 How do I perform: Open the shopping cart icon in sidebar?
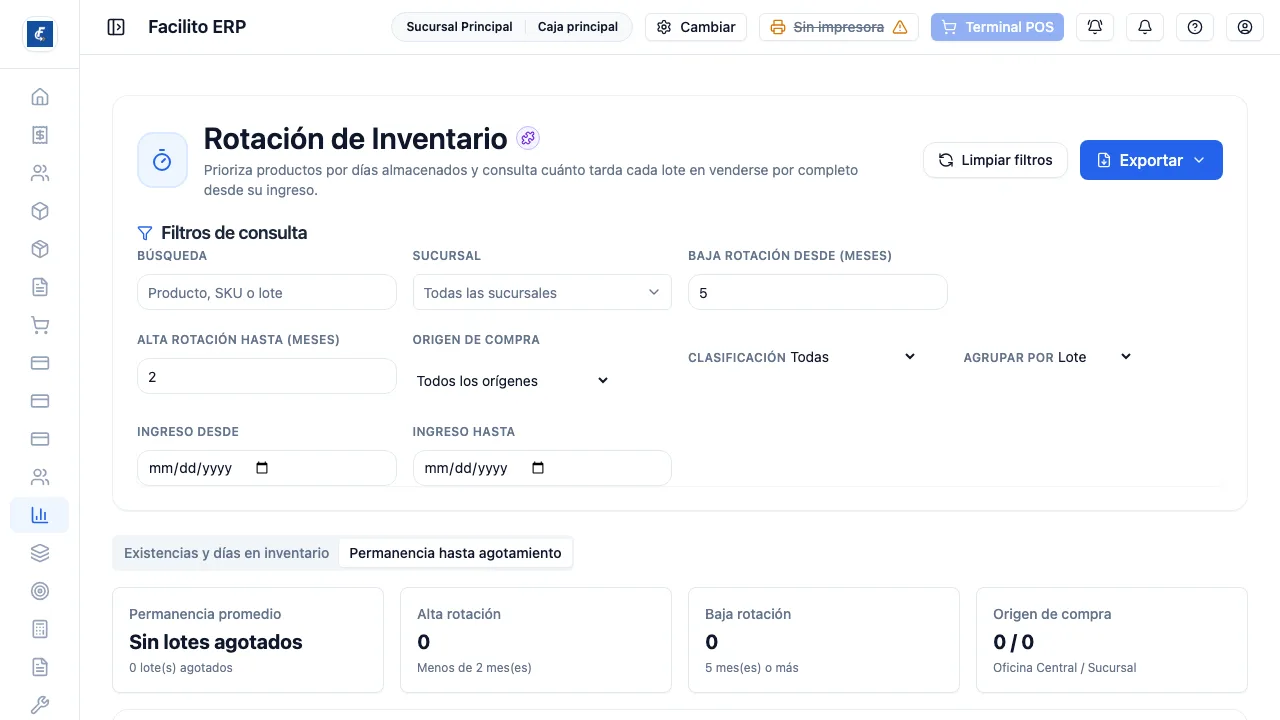coord(40,325)
